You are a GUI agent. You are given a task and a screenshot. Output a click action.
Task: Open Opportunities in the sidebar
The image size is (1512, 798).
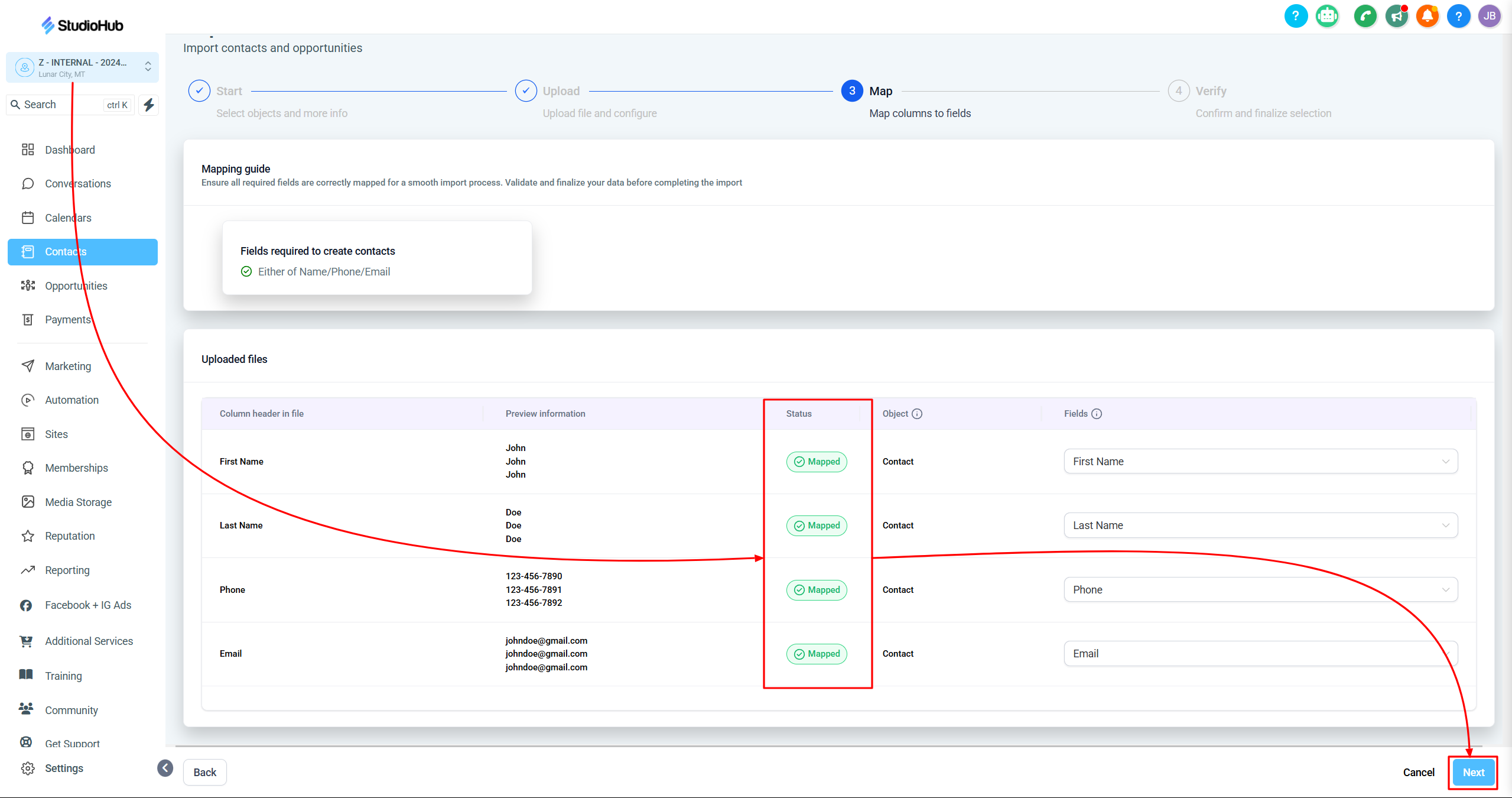pos(76,286)
